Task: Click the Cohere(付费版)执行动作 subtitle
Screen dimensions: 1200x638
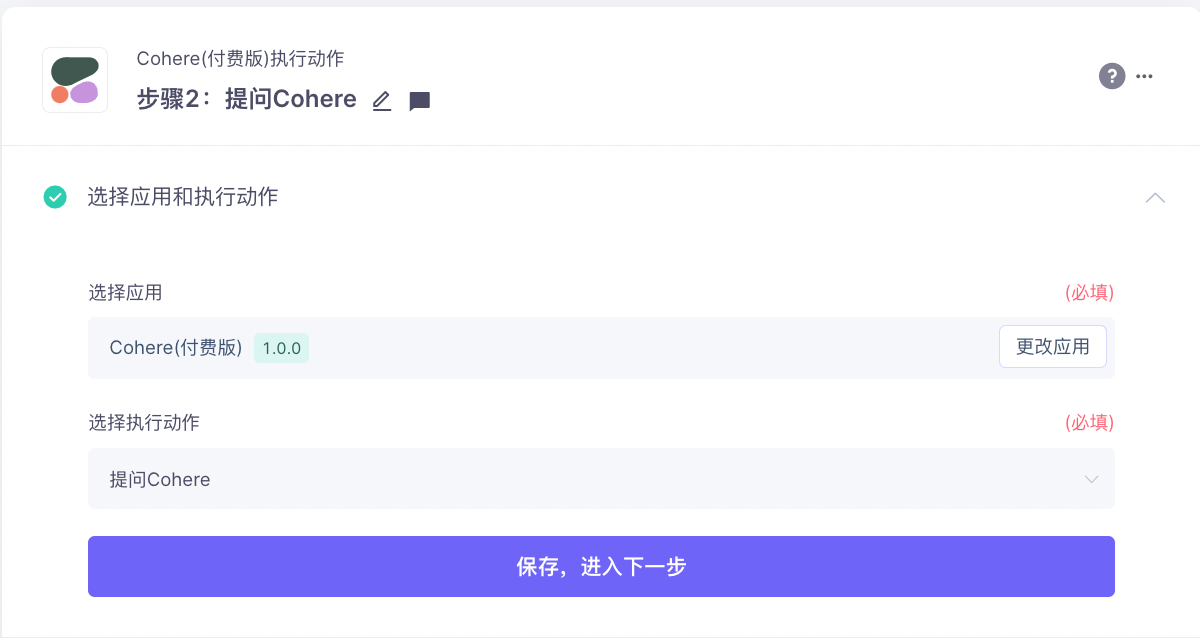Action: coord(240,58)
